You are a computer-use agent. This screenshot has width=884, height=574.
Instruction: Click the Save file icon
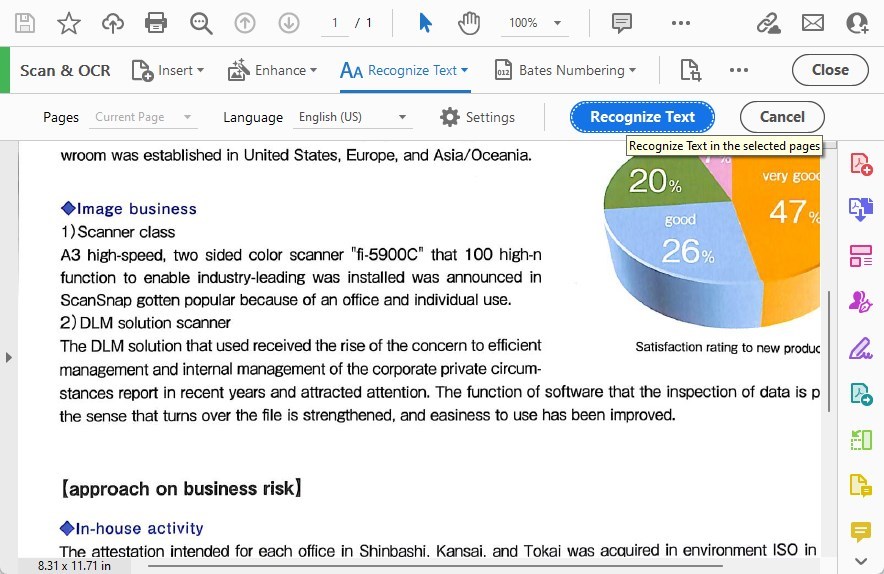[25, 23]
